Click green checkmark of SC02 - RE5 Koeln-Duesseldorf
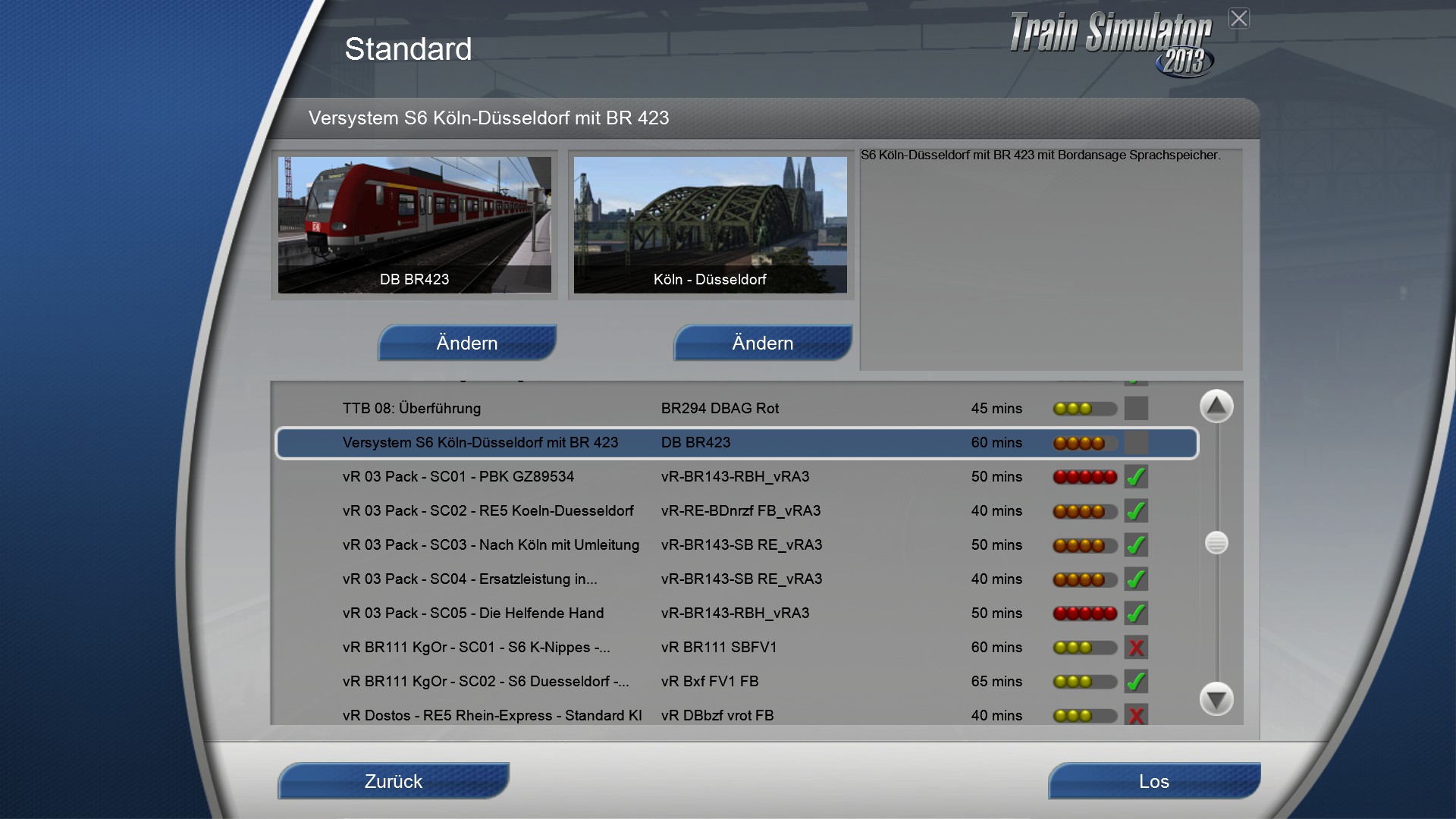The height and width of the screenshot is (819, 1456). point(1136,511)
